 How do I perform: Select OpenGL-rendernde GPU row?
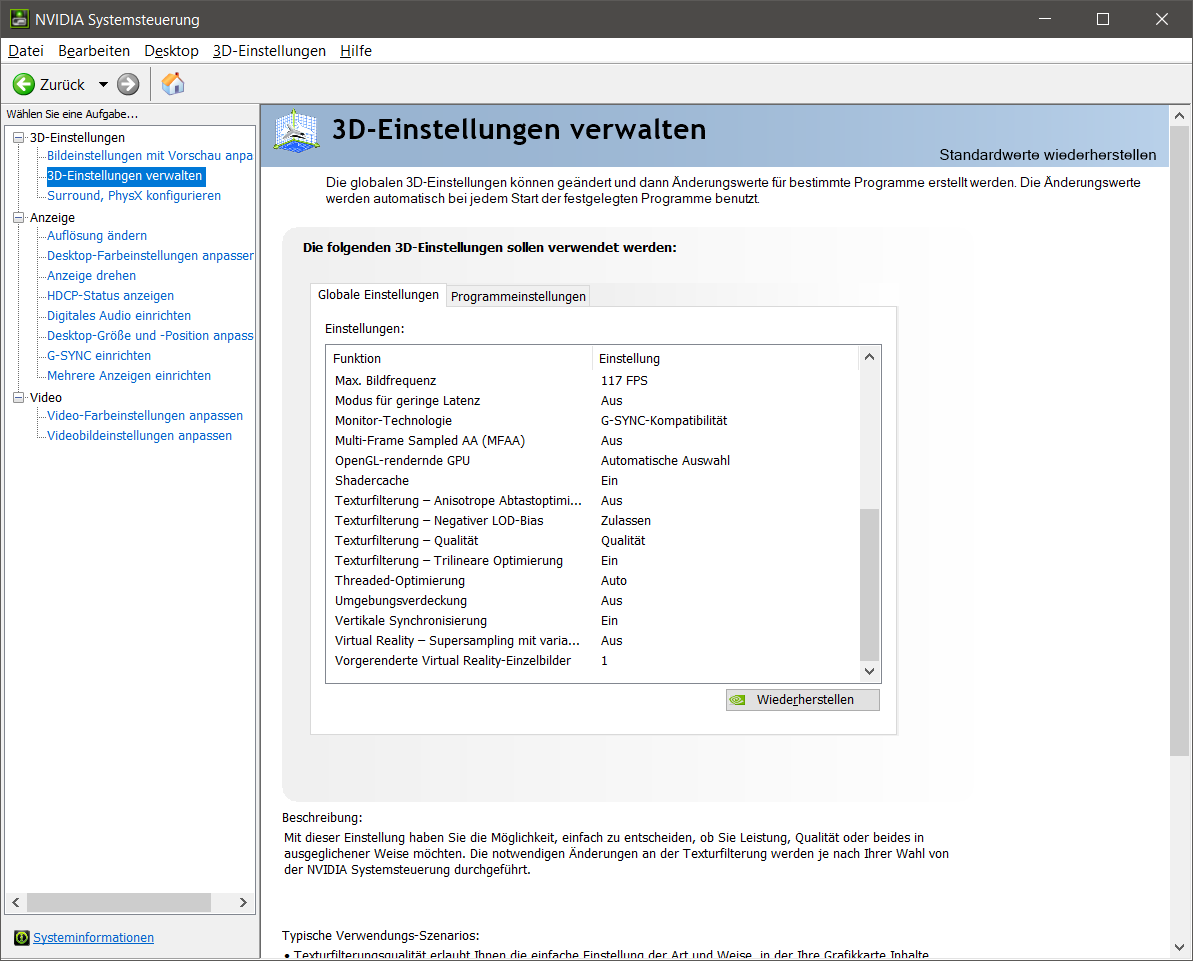pos(593,460)
